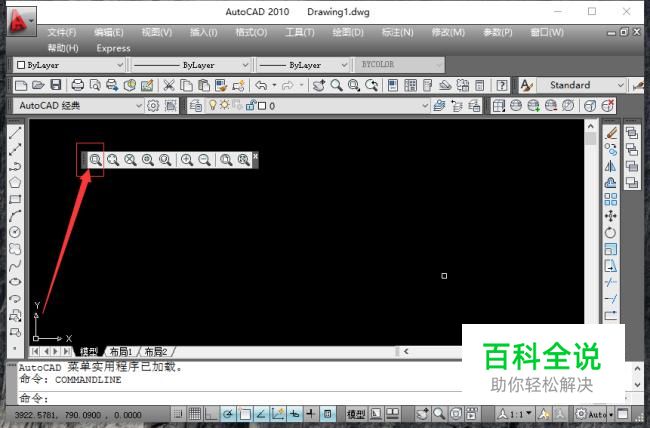This screenshot has width=650, height=428.
Task: Open the 修改(M) menu
Action: (x=448, y=32)
